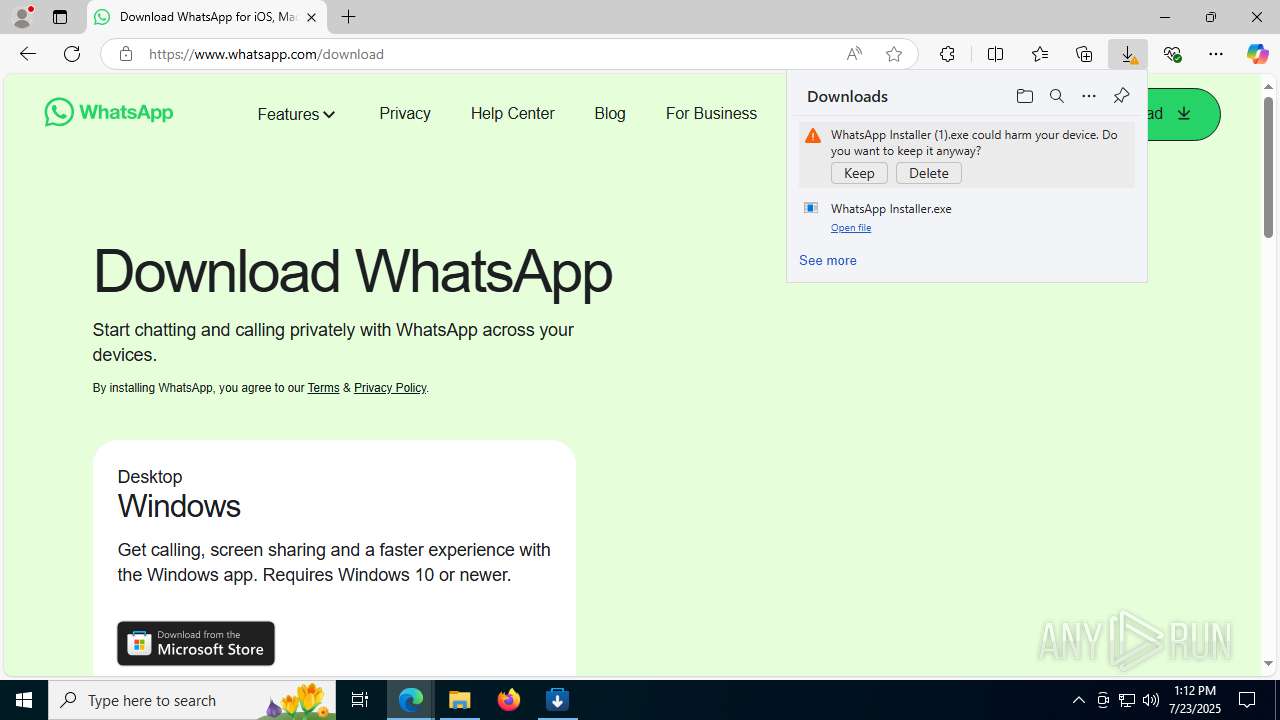This screenshot has width=1280, height=720.
Task: Click the page vertical scrollbar thumb
Action: (1268, 167)
